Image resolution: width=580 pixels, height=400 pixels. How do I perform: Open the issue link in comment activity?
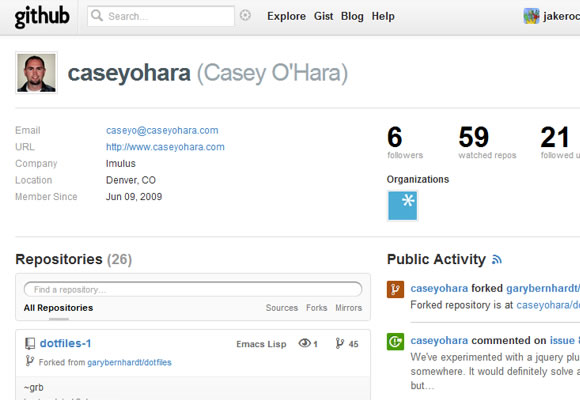564,340
